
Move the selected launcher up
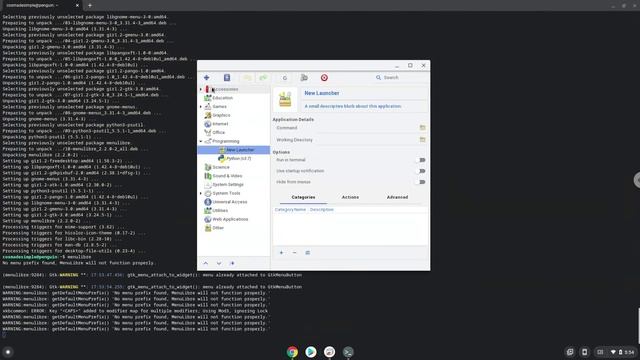coord(206,263)
